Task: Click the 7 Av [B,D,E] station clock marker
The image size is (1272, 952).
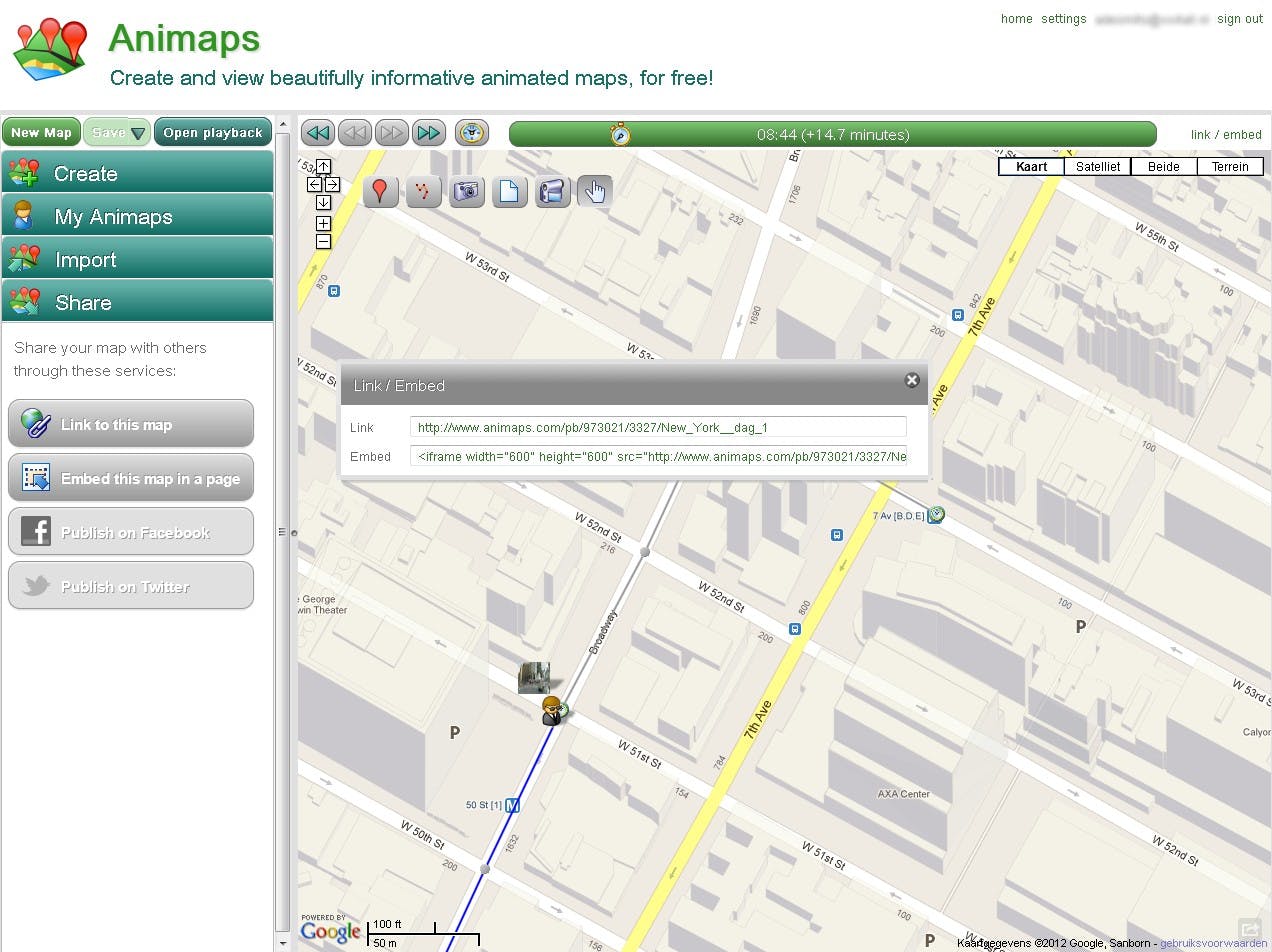Action: pyautogui.click(x=936, y=514)
